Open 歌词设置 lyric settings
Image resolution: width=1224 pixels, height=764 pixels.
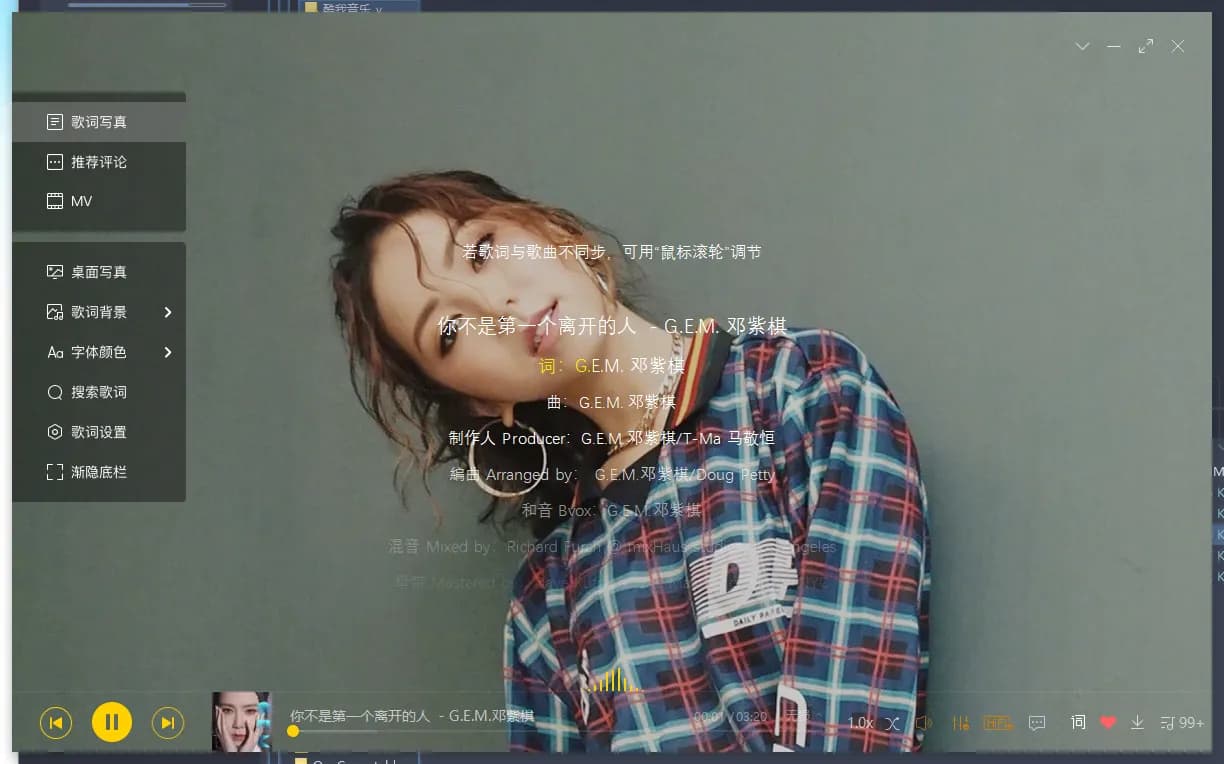tap(98, 432)
